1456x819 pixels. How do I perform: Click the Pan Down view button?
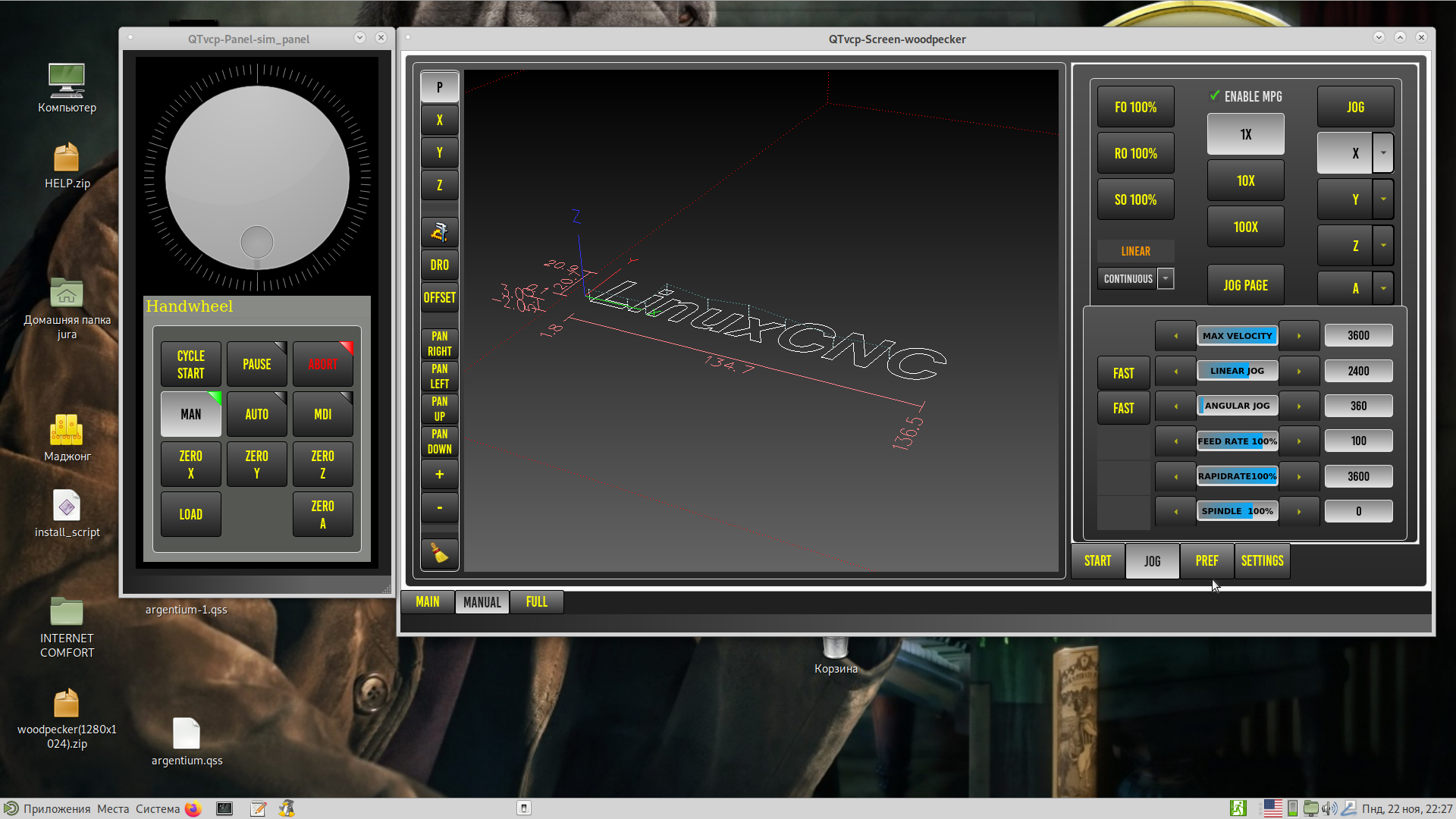[439, 441]
